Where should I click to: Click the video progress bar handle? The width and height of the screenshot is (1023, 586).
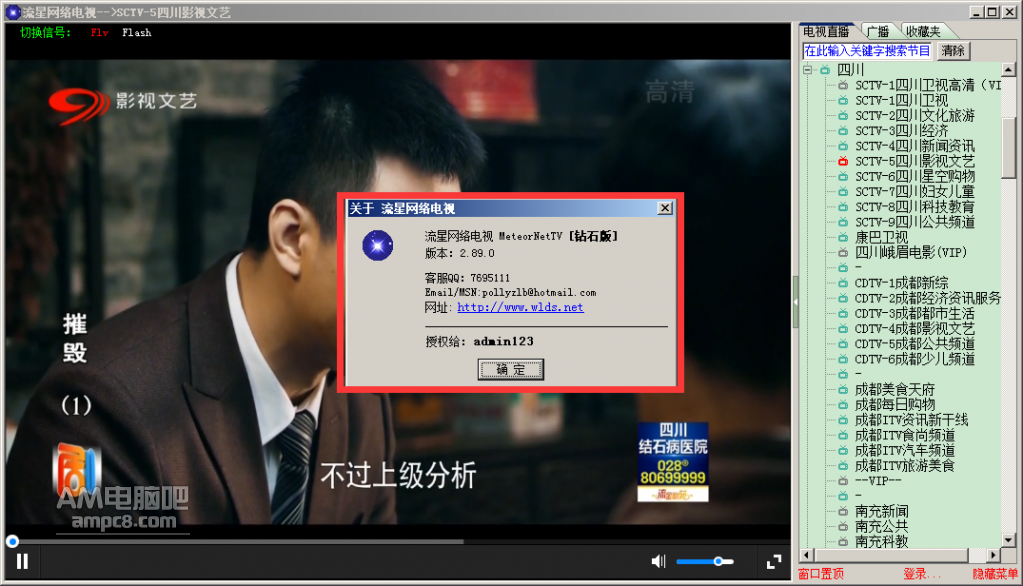12,541
